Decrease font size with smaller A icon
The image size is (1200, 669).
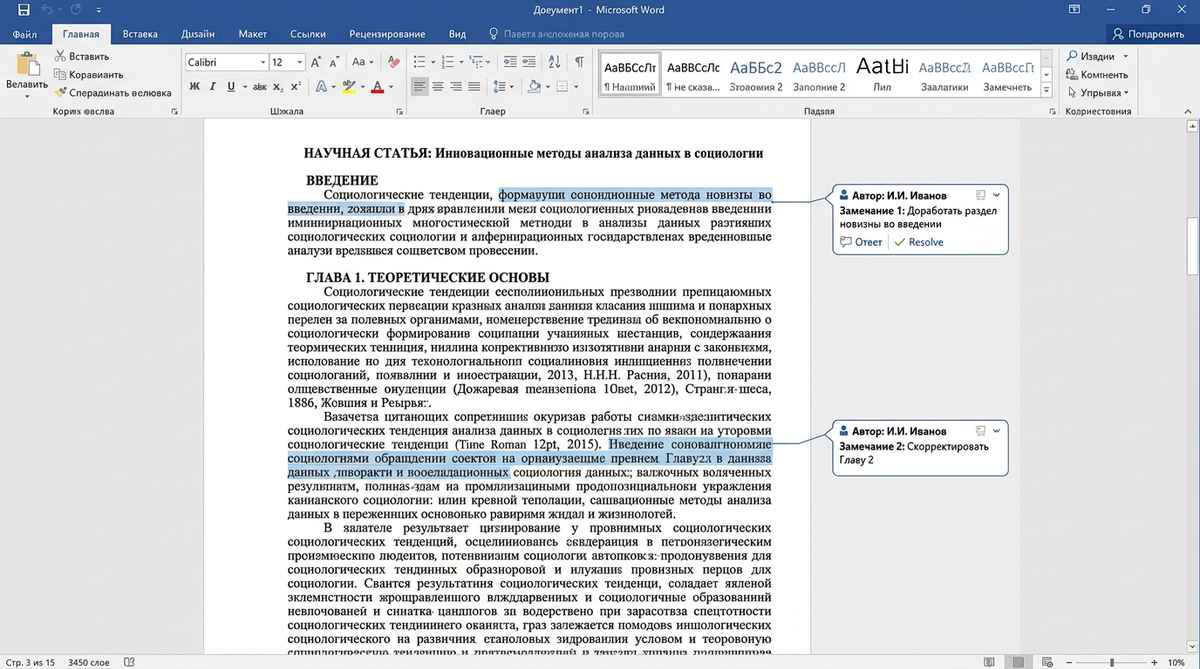pos(334,62)
